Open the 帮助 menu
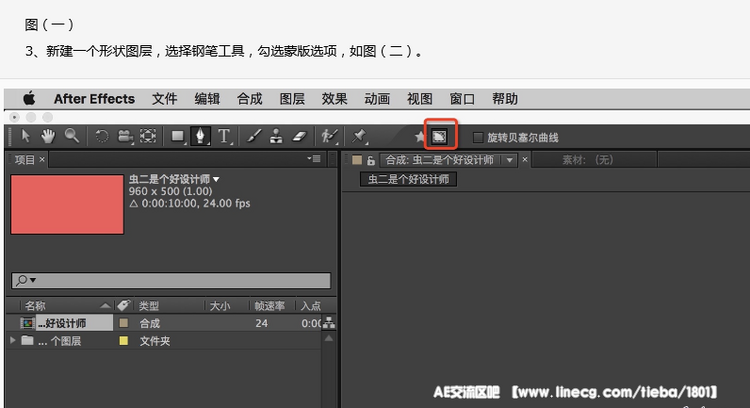The width and height of the screenshot is (750, 408). click(x=505, y=99)
